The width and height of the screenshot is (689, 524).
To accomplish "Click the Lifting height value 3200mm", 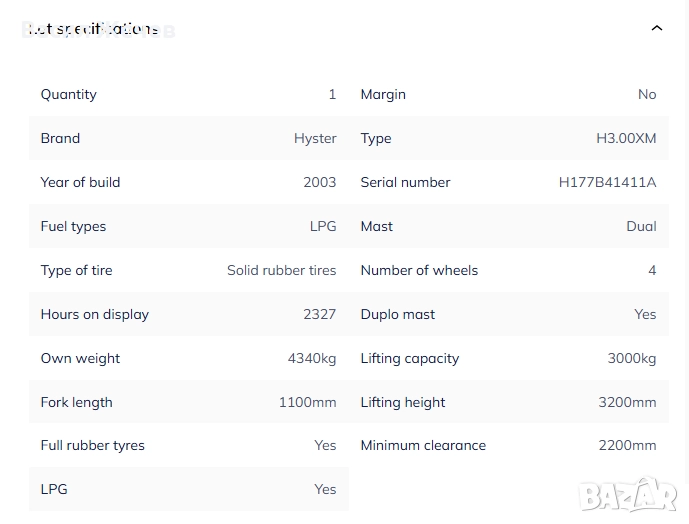I will tap(627, 402).
